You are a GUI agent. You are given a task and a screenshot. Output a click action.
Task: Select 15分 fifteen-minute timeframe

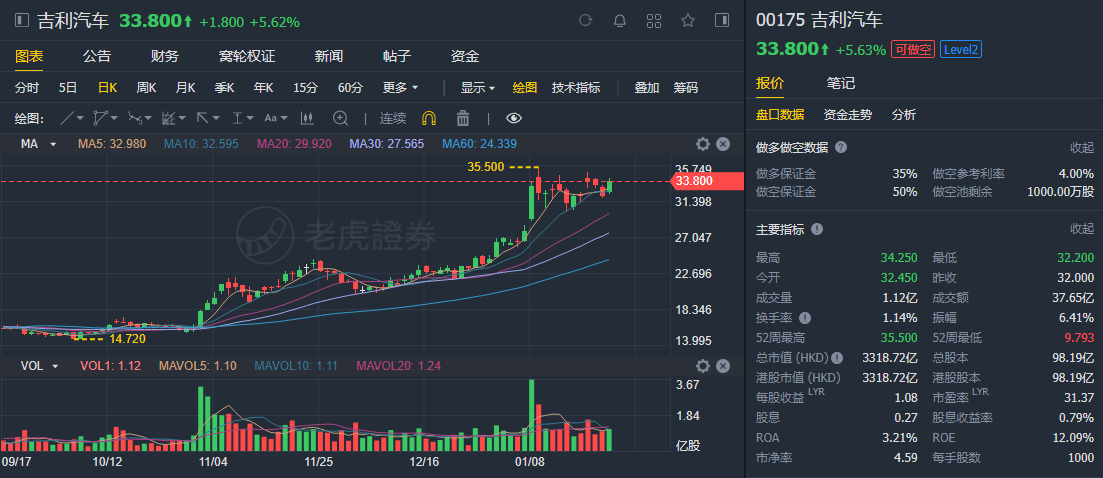pos(306,88)
